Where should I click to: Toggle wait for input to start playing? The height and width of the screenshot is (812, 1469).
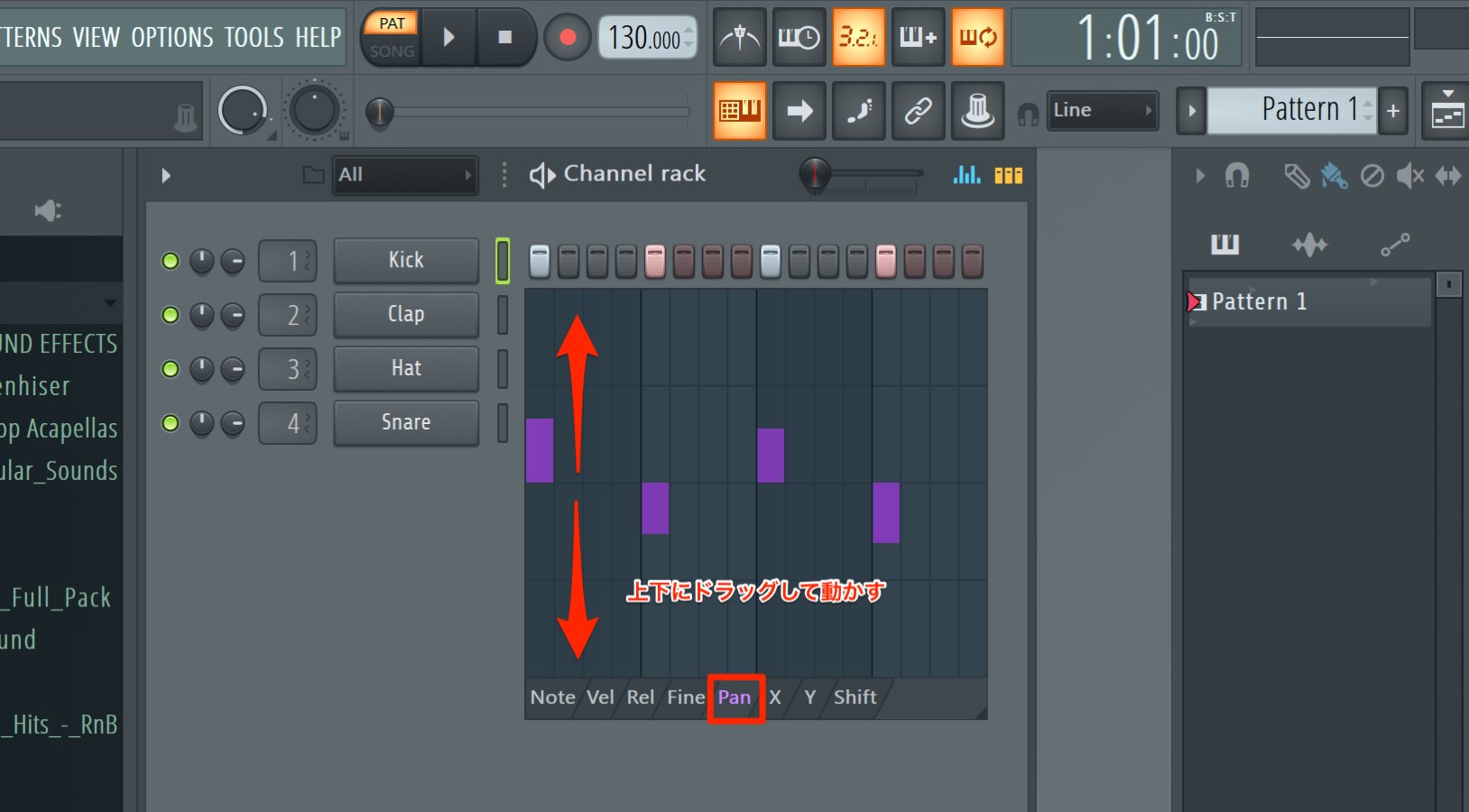[799, 37]
